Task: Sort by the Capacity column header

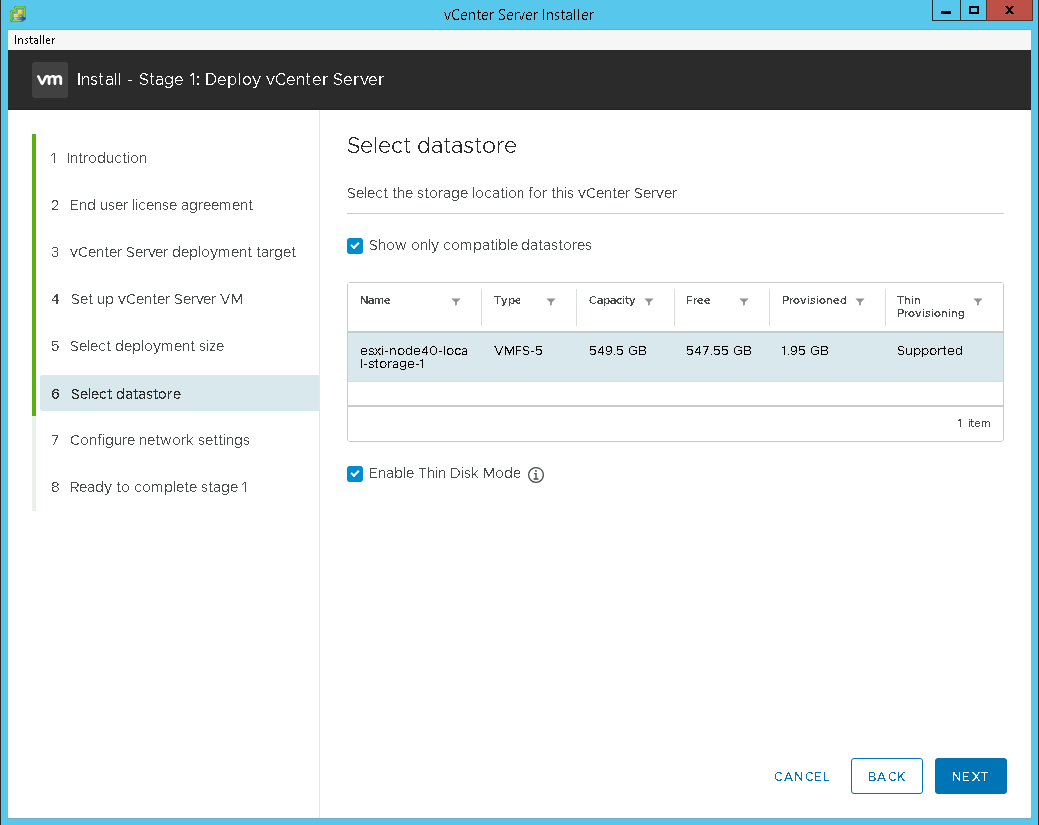Action: click(x=612, y=301)
